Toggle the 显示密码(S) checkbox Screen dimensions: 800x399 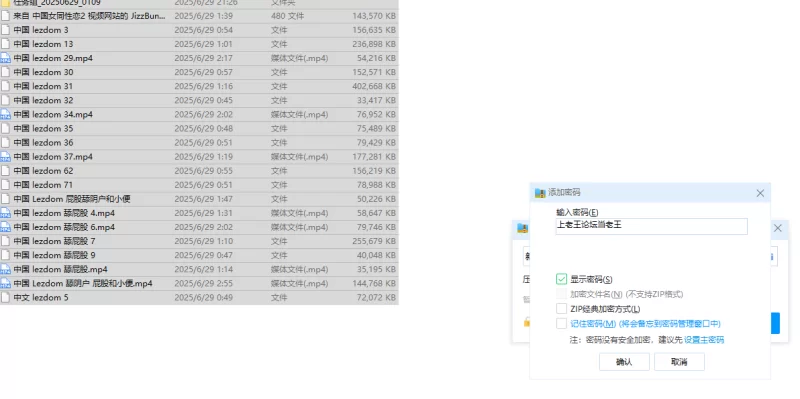pyautogui.click(x=561, y=279)
